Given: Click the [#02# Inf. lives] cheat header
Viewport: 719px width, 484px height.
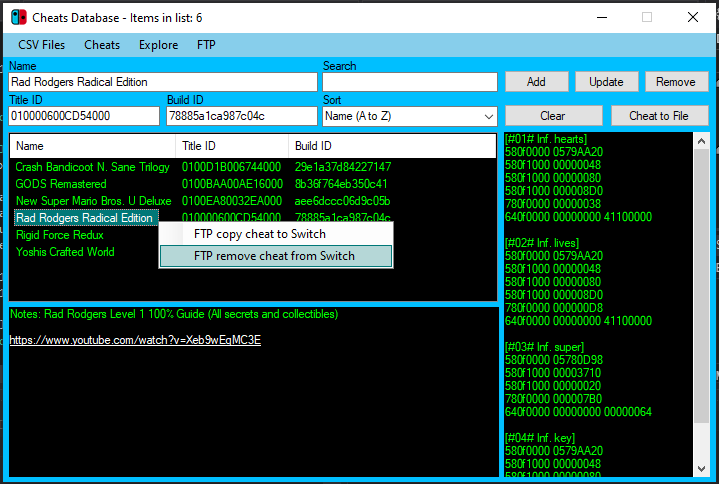Looking at the screenshot, I should pos(542,242).
